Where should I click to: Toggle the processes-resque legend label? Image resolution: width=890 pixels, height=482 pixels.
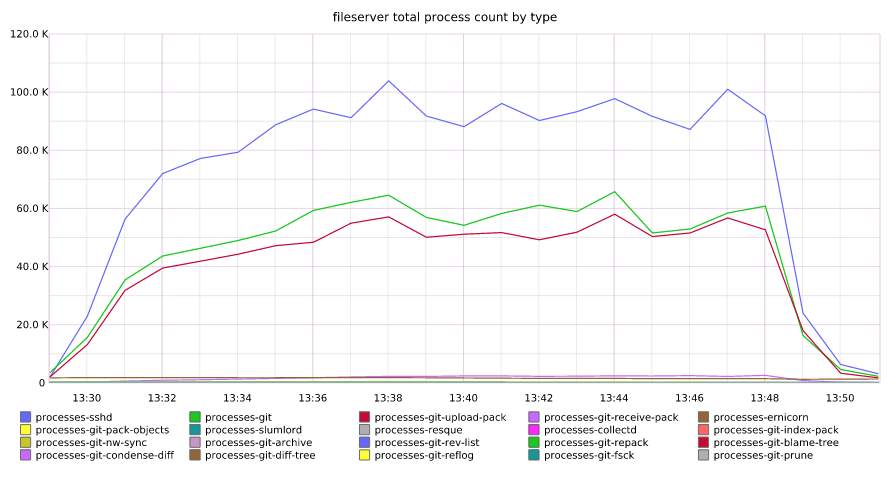point(418,430)
